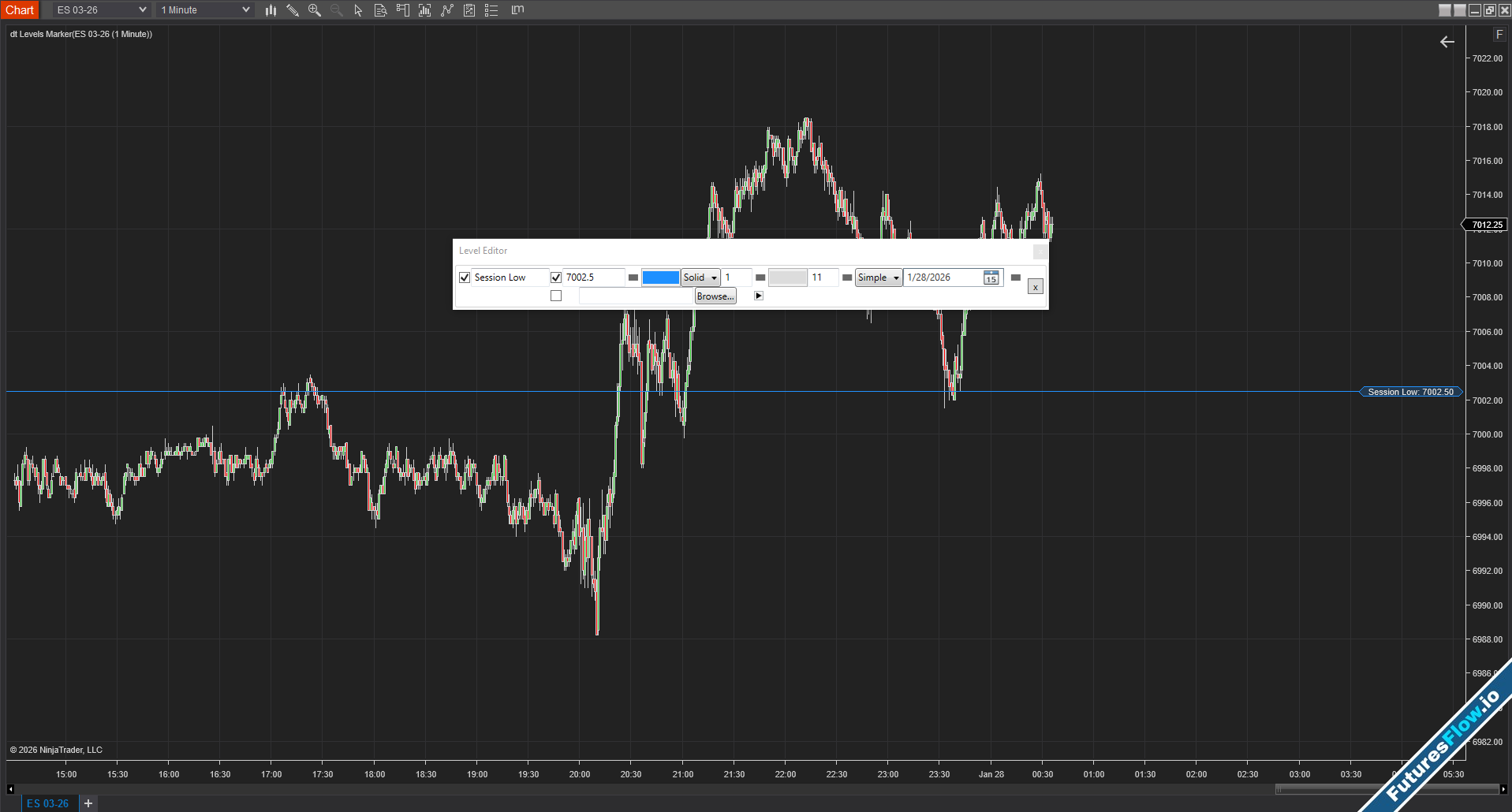Viewport: 1512px width, 812px height.
Task: Click the zoom in magnifier icon
Action: click(315, 10)
